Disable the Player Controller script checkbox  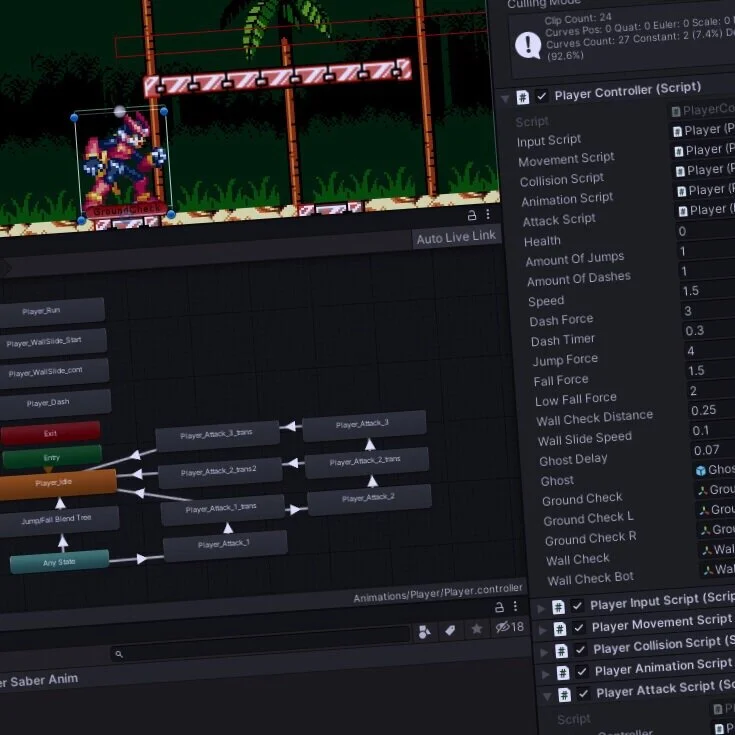(x=542, y=96)
